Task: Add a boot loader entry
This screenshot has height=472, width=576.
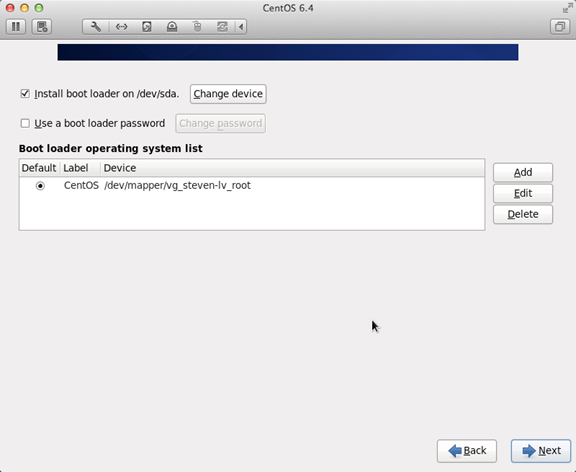Action: [x=523, y=172]
